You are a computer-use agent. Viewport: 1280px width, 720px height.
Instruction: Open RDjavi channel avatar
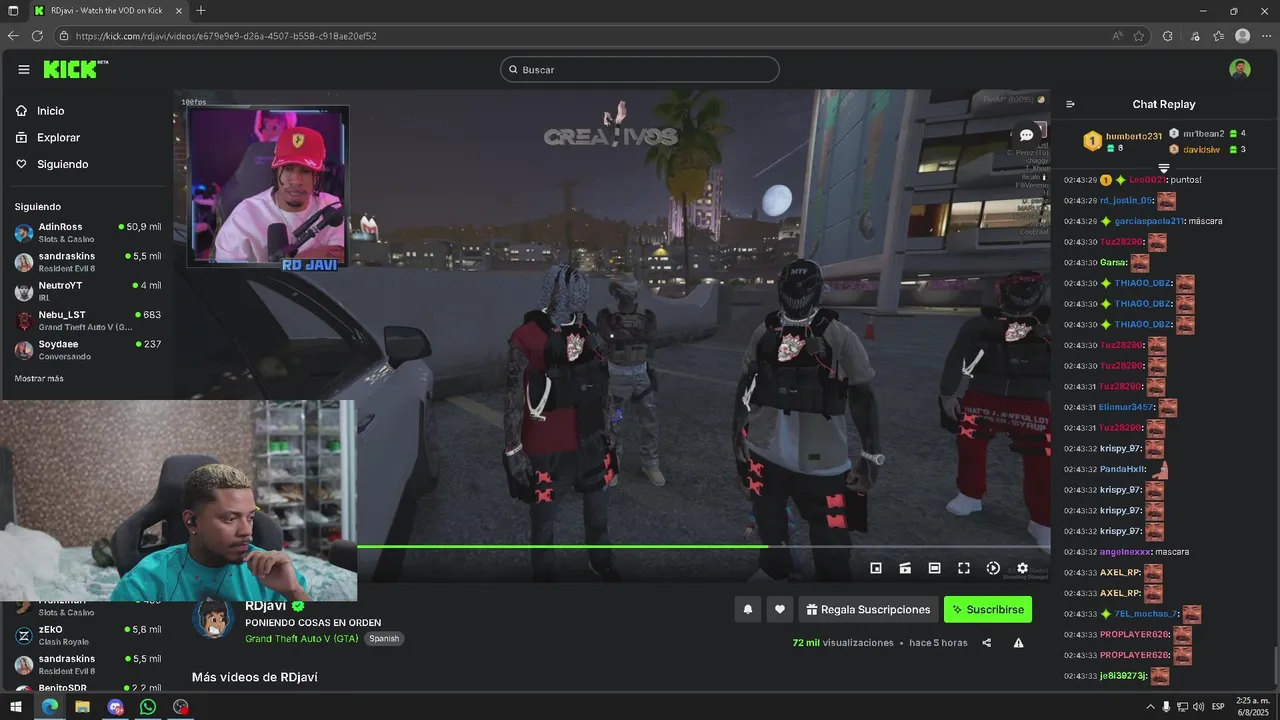(213, 619)
